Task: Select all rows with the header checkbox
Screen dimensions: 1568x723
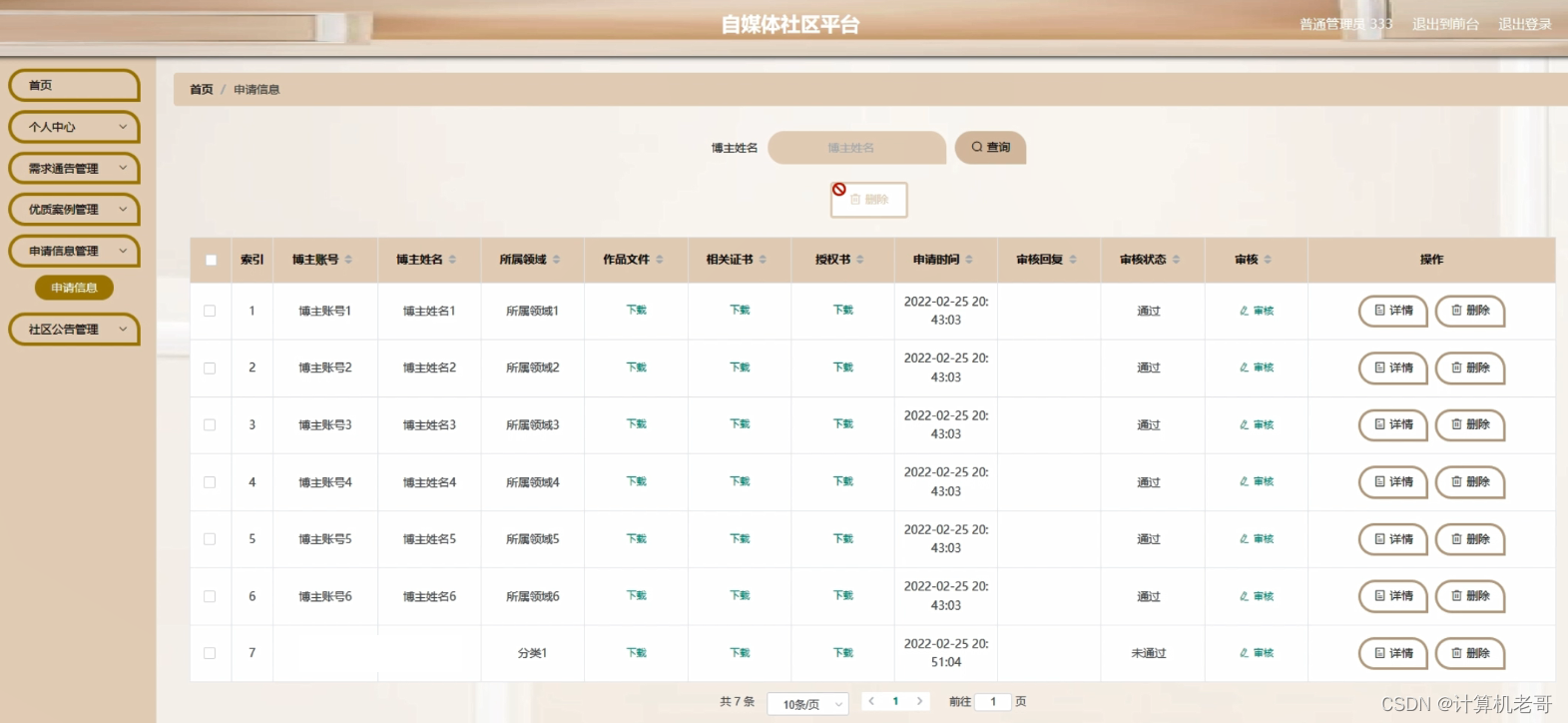Action: [x=211, y=260]
